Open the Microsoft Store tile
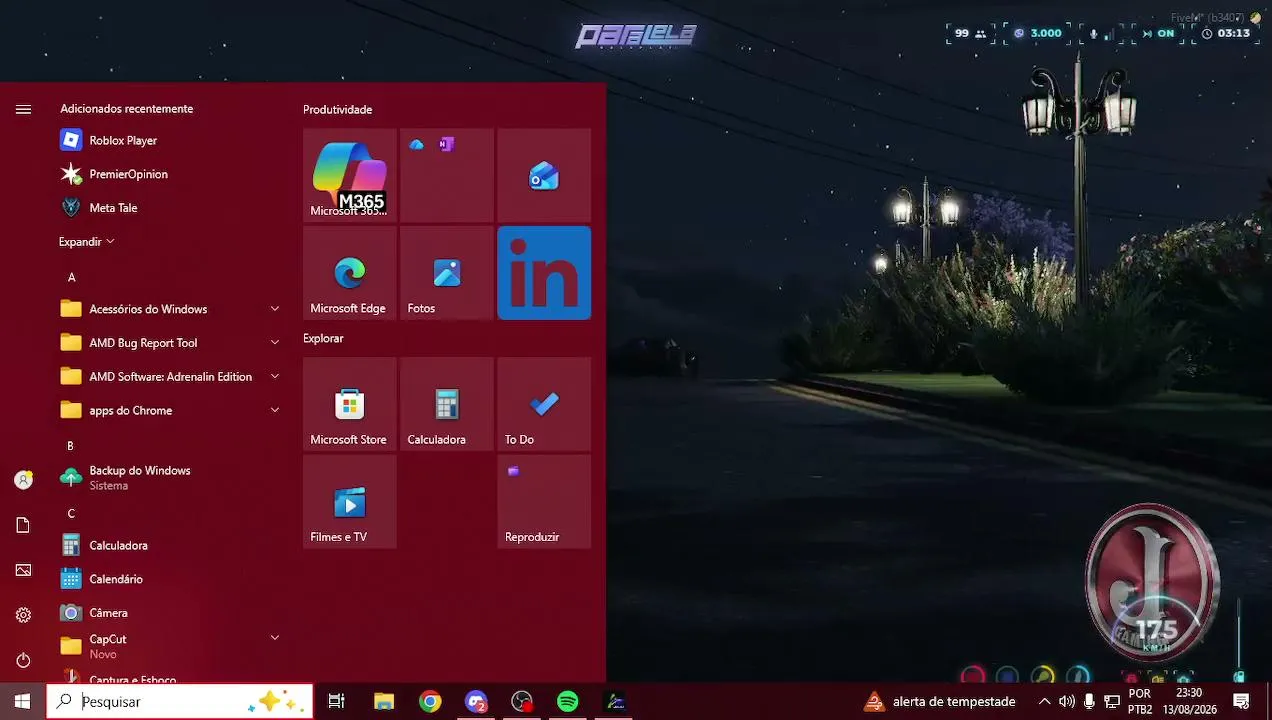The height and width of the screenshot is (720, 1272). [x=349, y=404]
